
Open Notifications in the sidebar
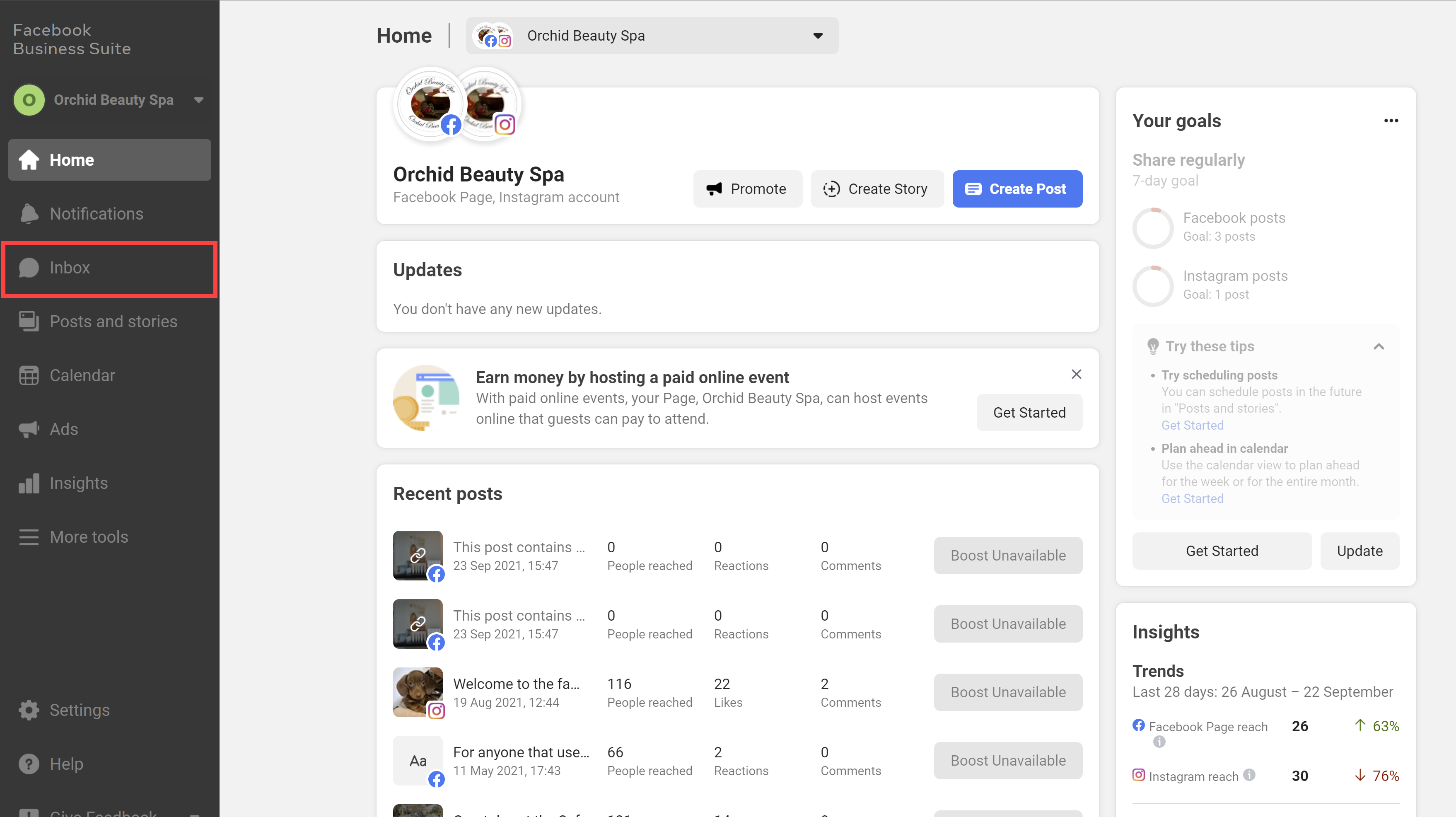click(110, 214)
